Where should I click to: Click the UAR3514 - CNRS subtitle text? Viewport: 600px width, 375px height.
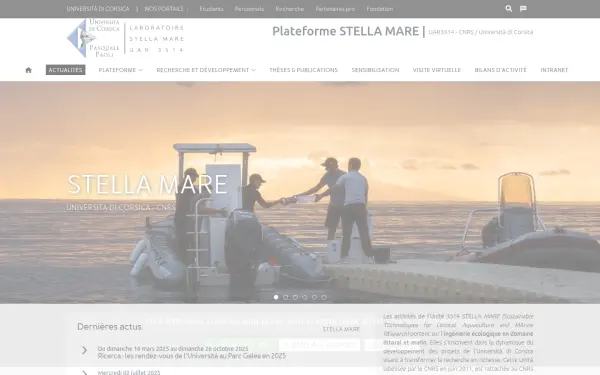(x=481, y=32)
